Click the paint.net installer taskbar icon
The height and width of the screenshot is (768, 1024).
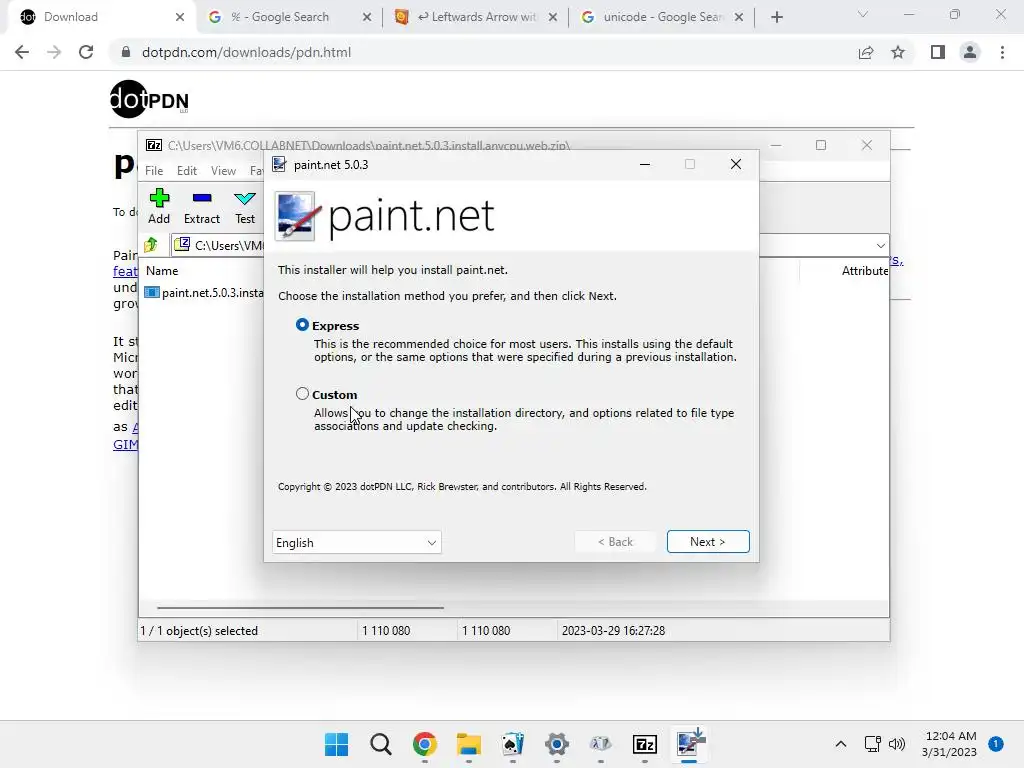pyautogui.click(x=690, y=743)
